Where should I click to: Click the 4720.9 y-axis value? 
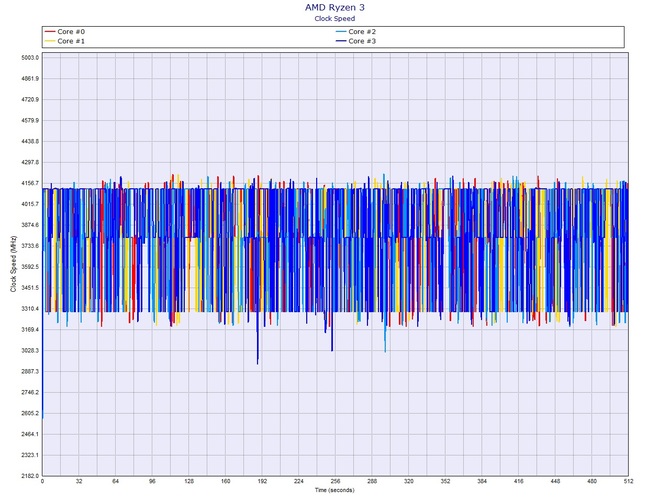[30, 100]
